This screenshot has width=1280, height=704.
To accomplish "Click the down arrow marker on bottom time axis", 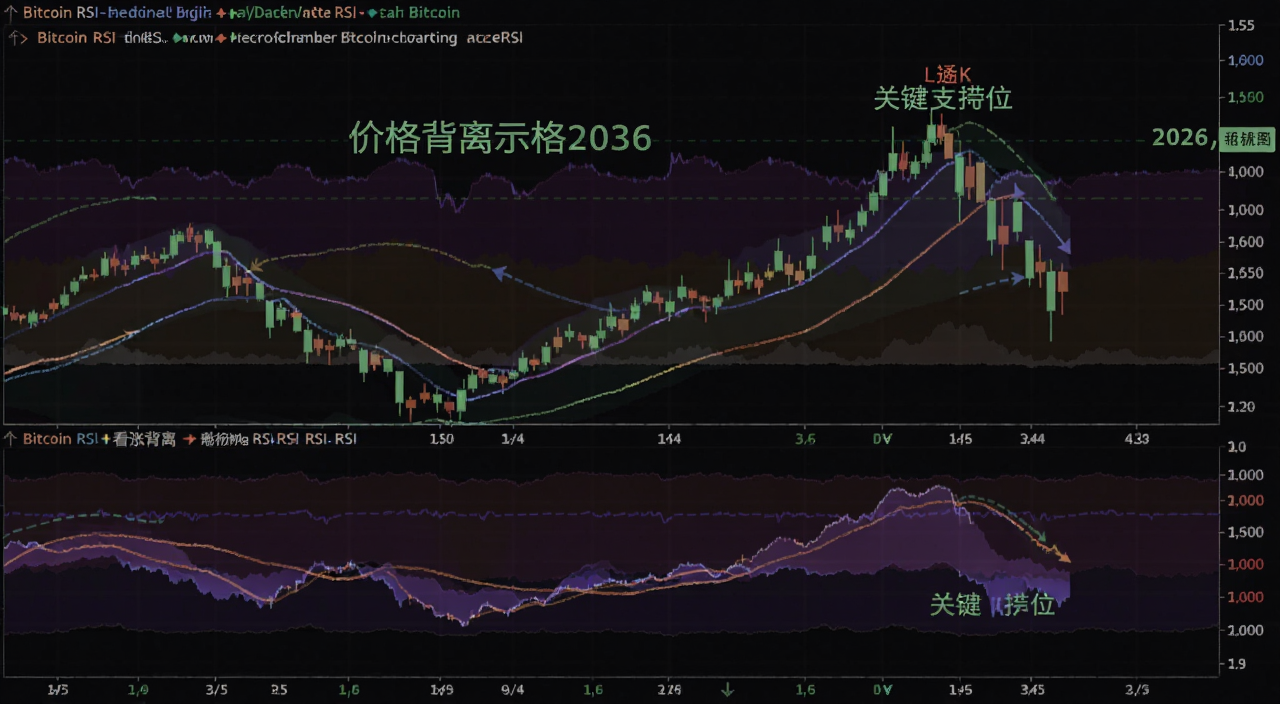I will [728, 690].
